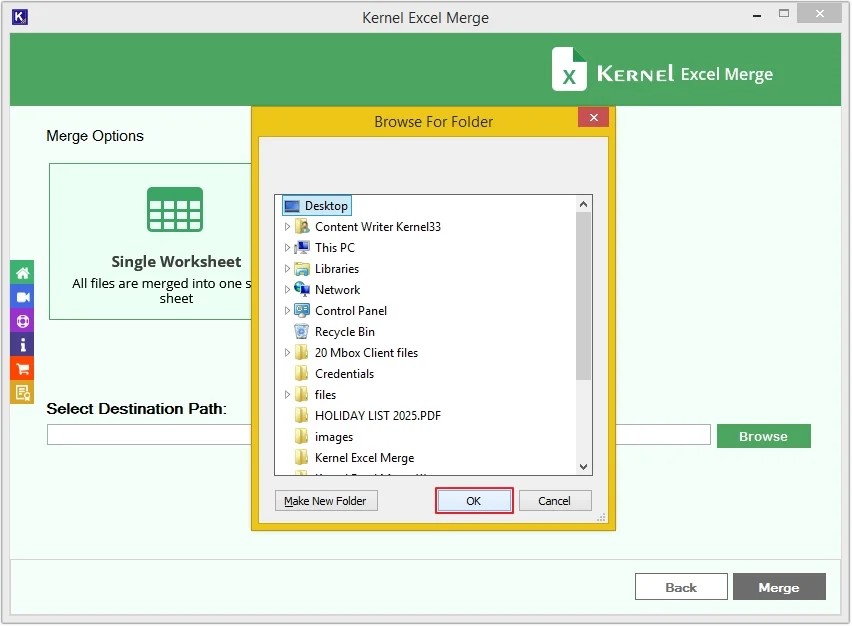Click the Content Writer Kernel33 user folder icon
The width and height of the screenshot is (852, 626).
302,227
